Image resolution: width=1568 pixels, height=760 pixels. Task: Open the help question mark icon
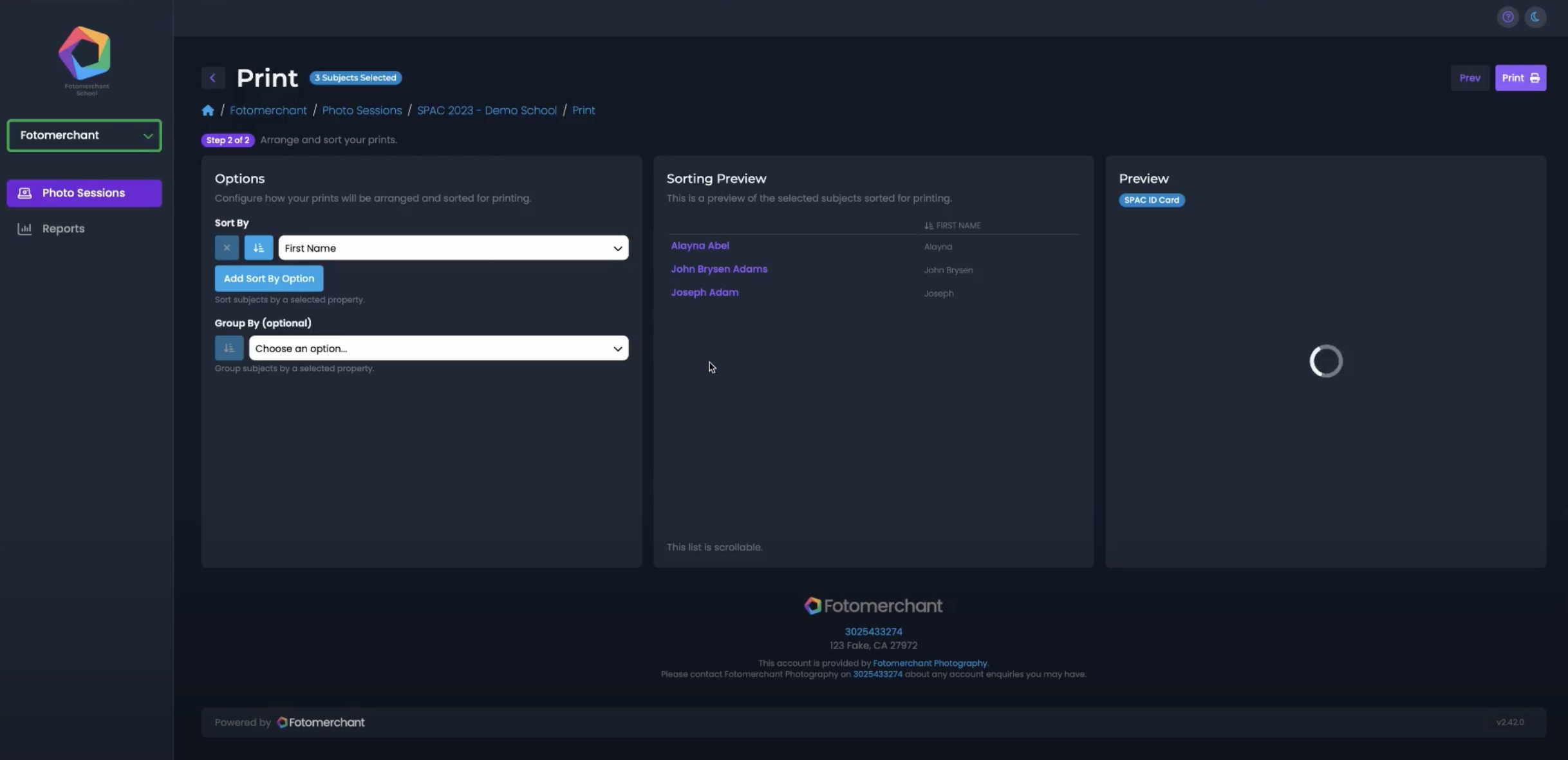[x=1507, y=17]
